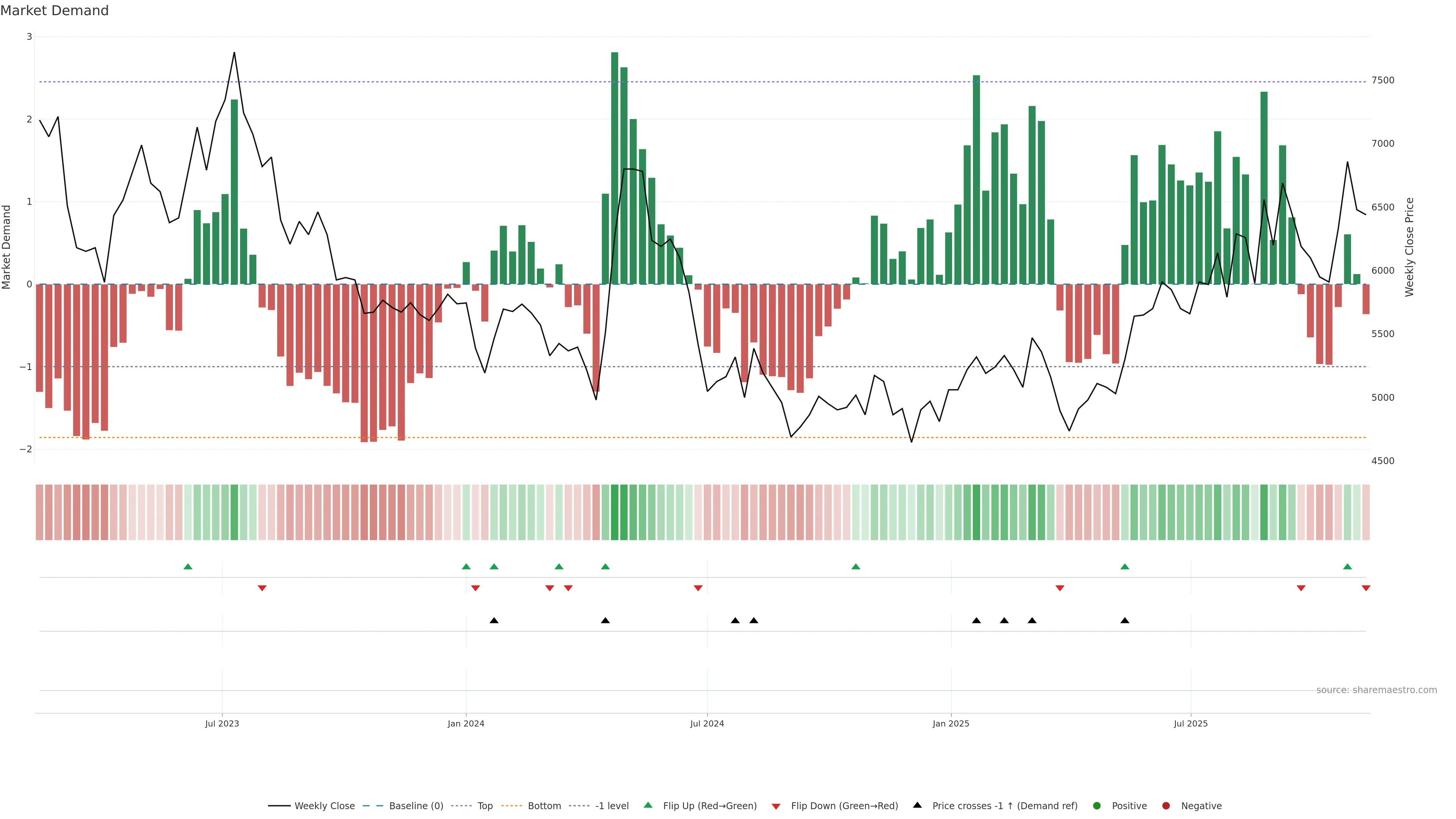Click the Jul 2023 x-axis label

click(222, 723)
